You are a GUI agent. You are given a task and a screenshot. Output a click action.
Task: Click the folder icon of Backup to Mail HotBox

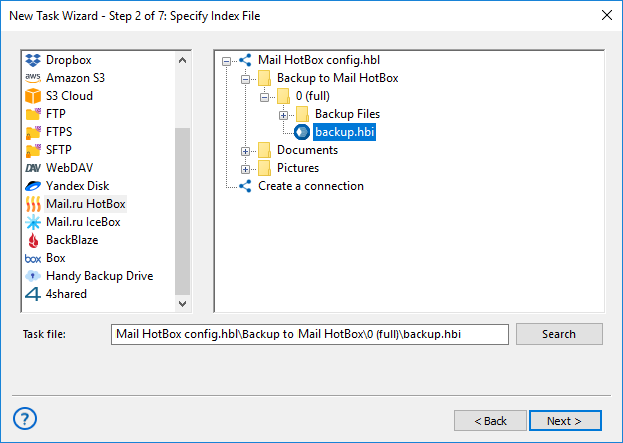point(264,78)
